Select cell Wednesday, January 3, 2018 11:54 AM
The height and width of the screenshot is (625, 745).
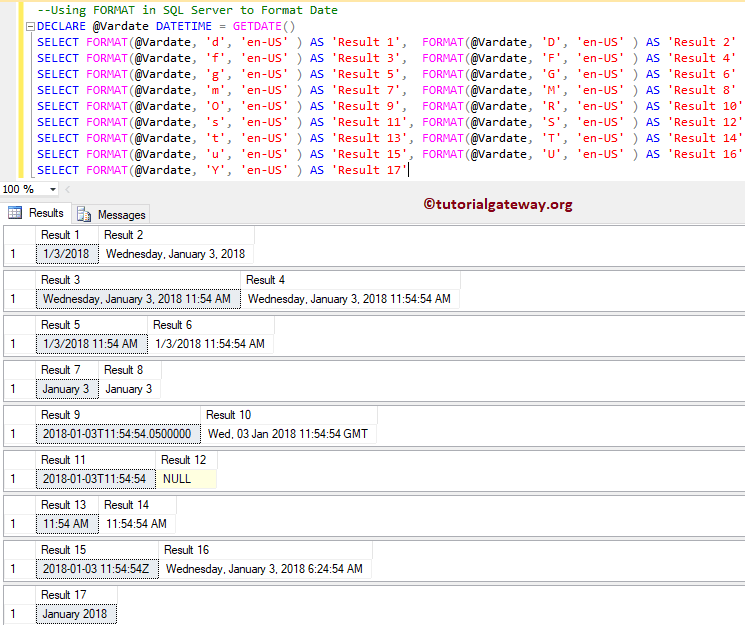[138, 299]
